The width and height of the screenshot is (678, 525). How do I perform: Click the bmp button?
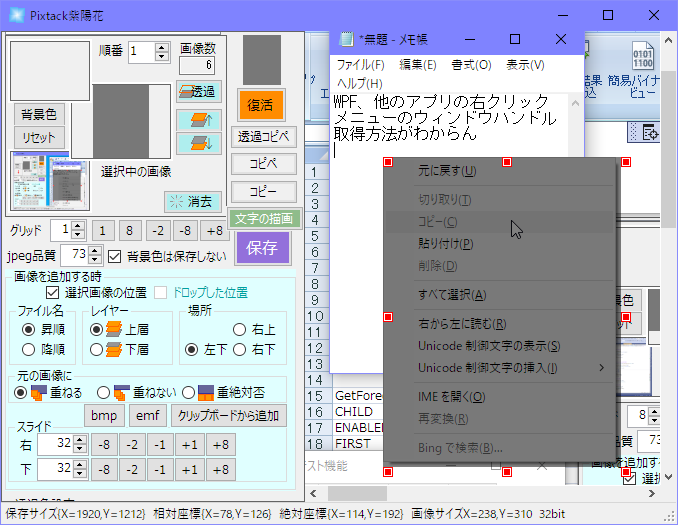pyautogui.click(x=104, y=416)
